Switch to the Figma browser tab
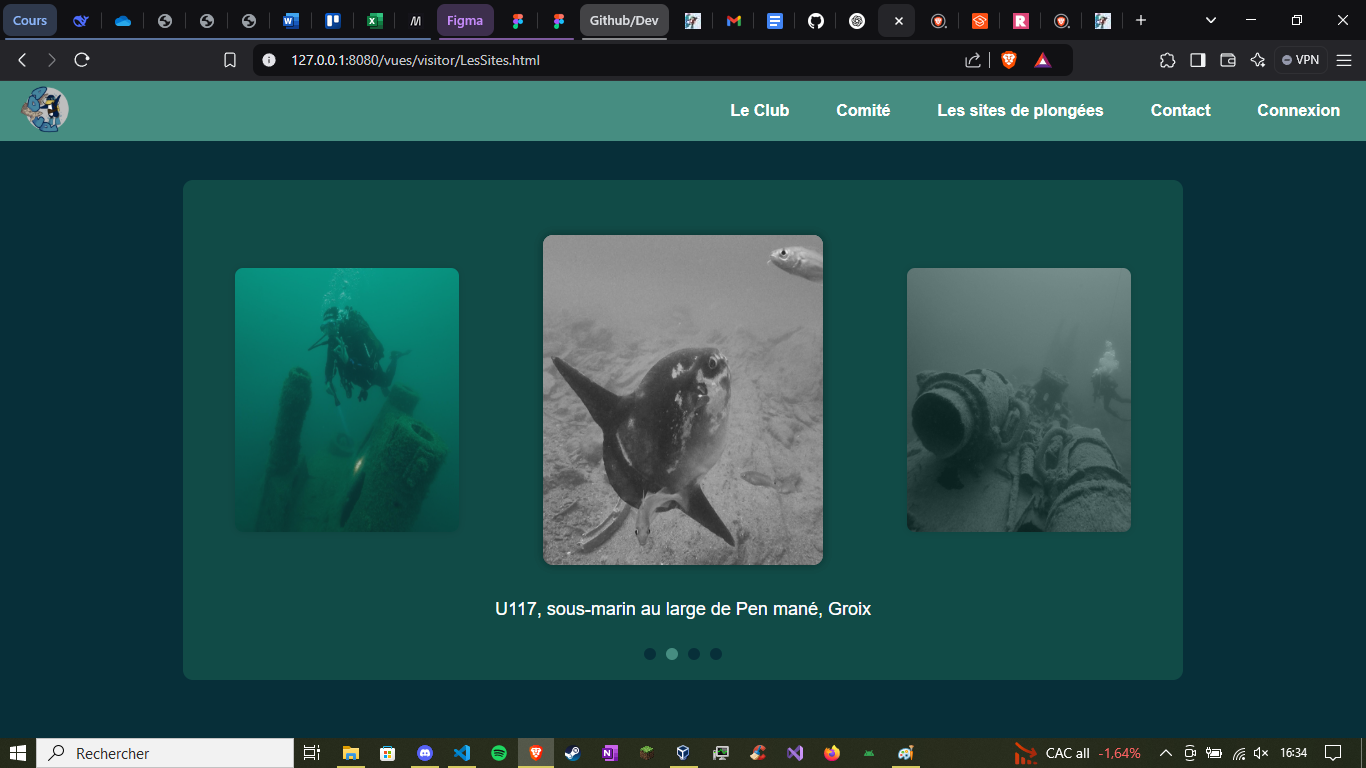1366x768 pixels. tap(465, 19)
